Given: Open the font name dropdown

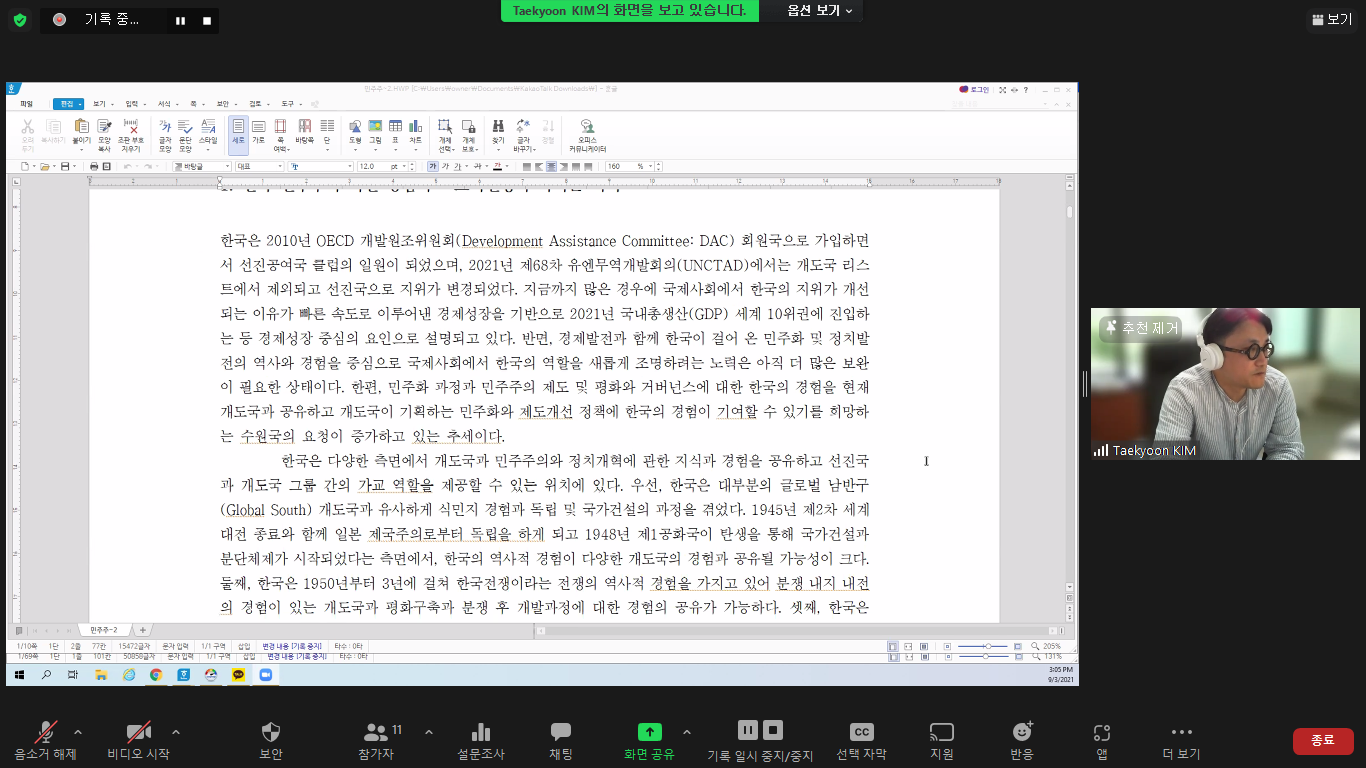Looking at the screenshot, I should [x=320, y=166].
